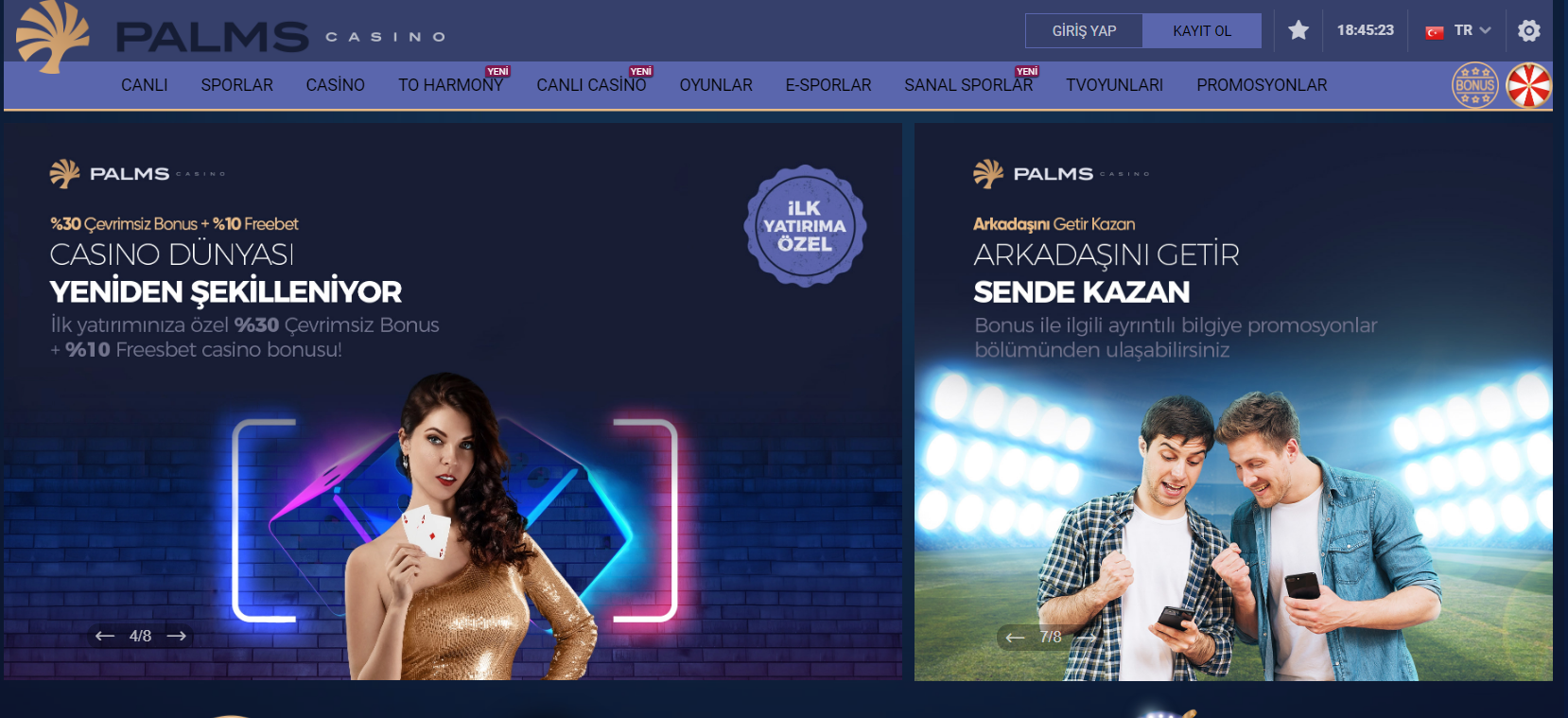Open the CANLI menu item
The image size is (1568, 718).
click(x=145, y=85)
